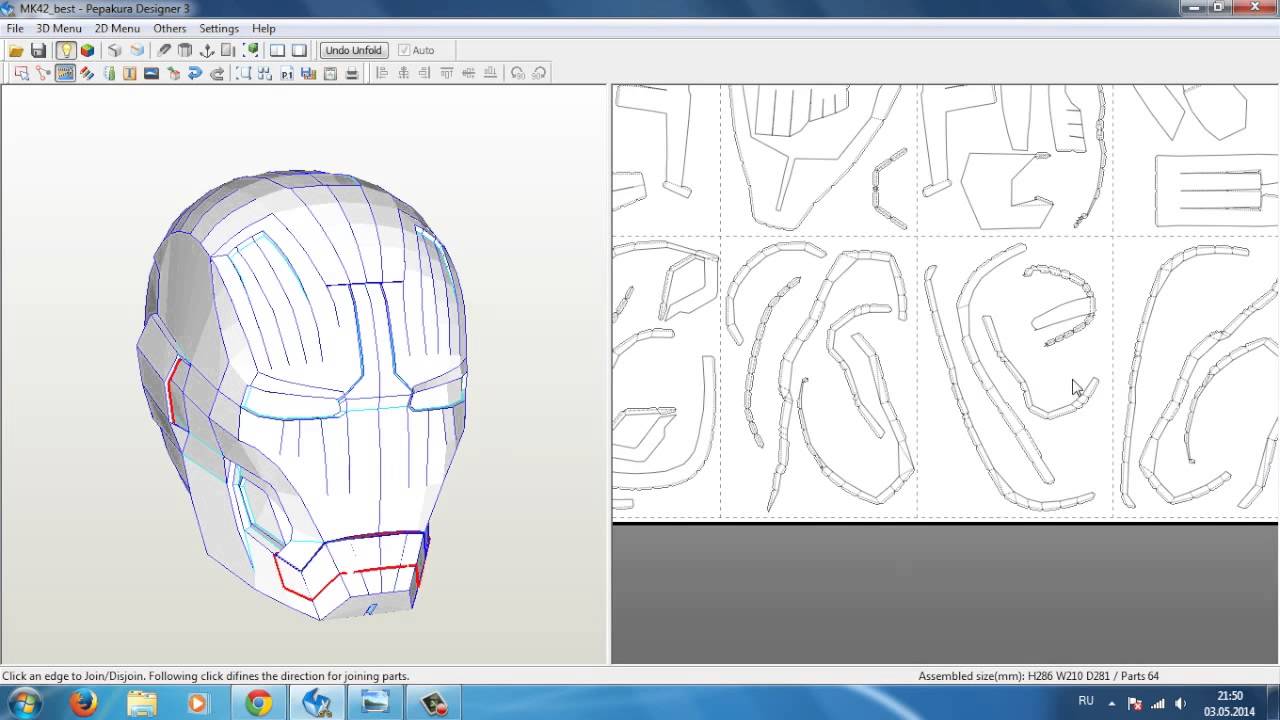Click the 3D part check cube icon
Viewport: 1280px width, 720px height.
click(x=173, y=73)
